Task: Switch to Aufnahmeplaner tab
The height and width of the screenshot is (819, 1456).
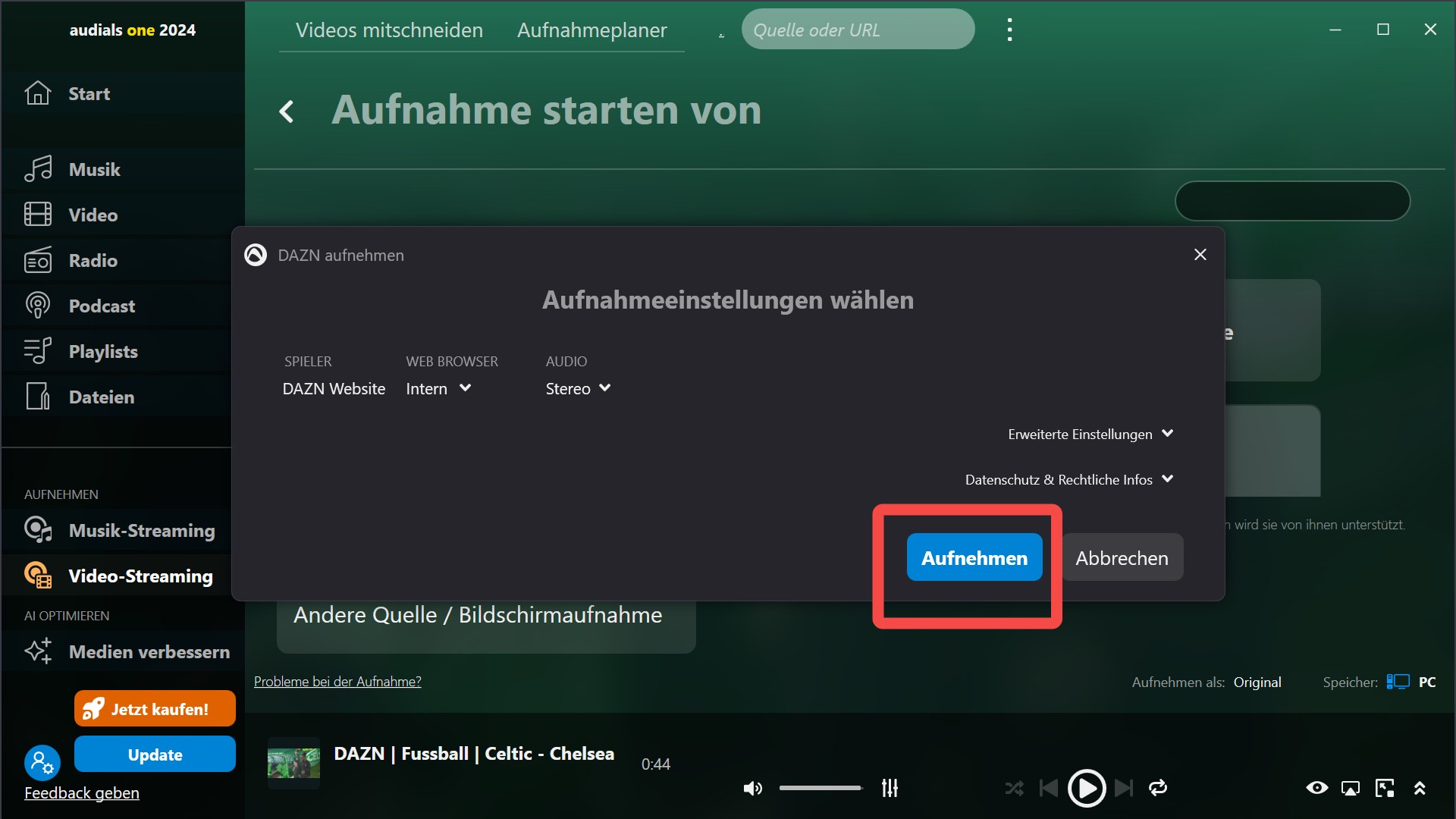Action: [x=592, y=30]
